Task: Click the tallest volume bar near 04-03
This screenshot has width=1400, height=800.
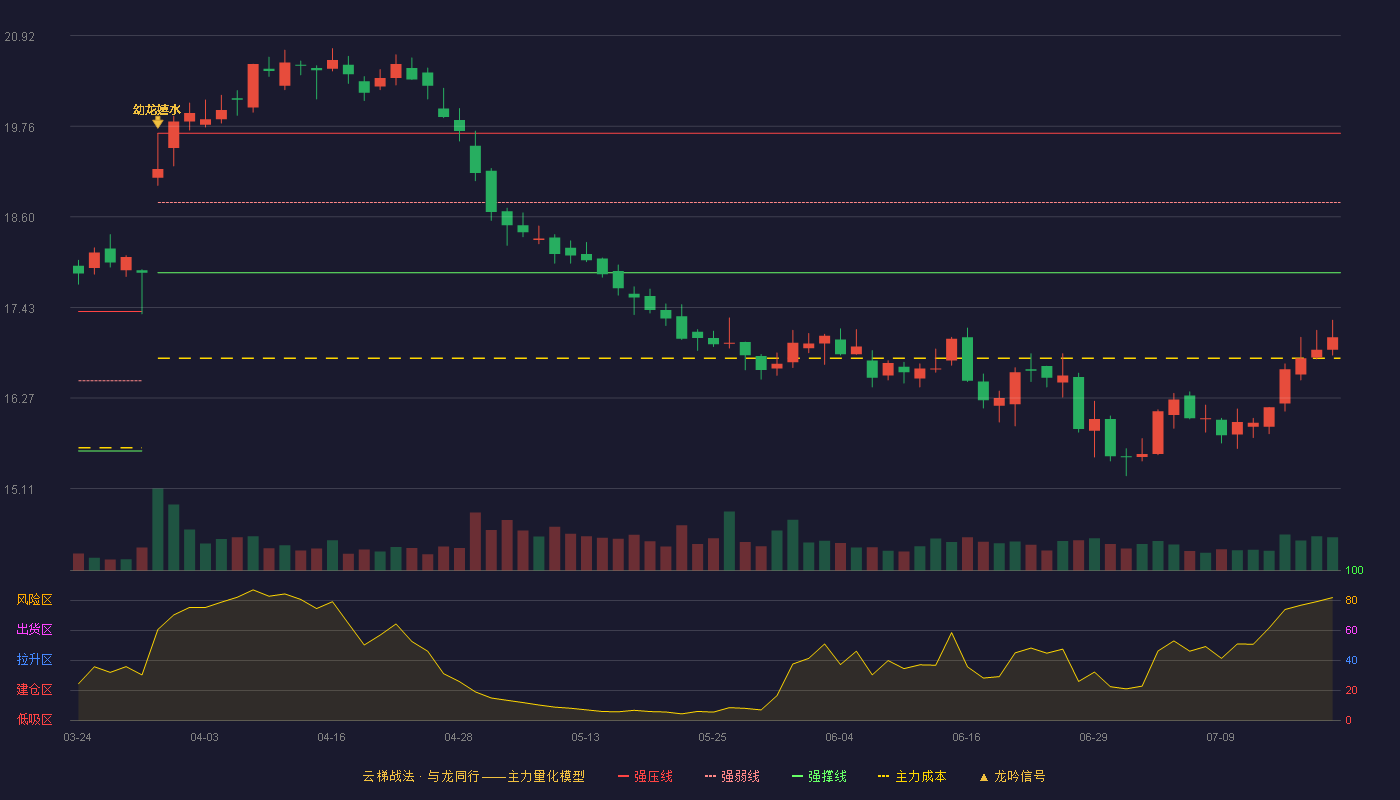Action: pyautogui.click(x=158, y=529)
